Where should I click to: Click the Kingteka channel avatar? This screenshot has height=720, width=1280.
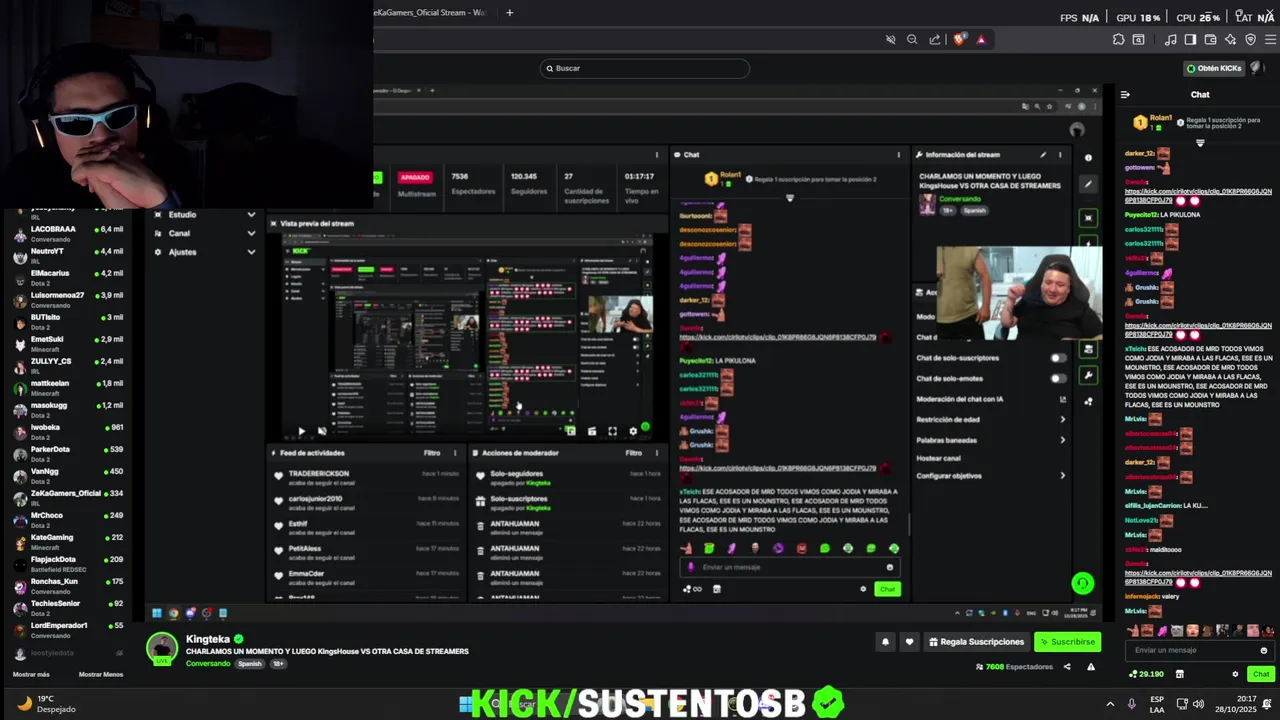coord(162,647)
